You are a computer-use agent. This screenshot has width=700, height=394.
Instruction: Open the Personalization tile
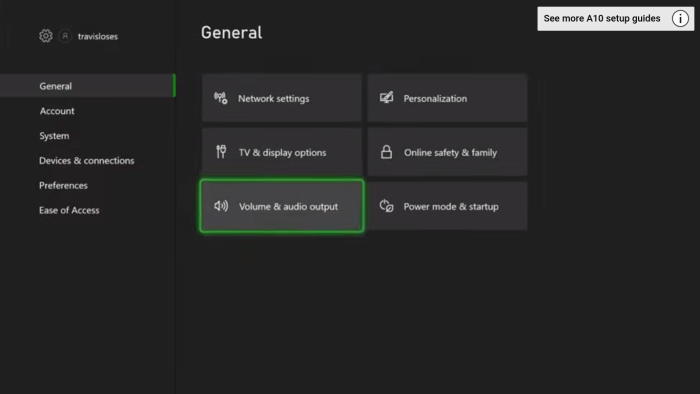[447, 98]
